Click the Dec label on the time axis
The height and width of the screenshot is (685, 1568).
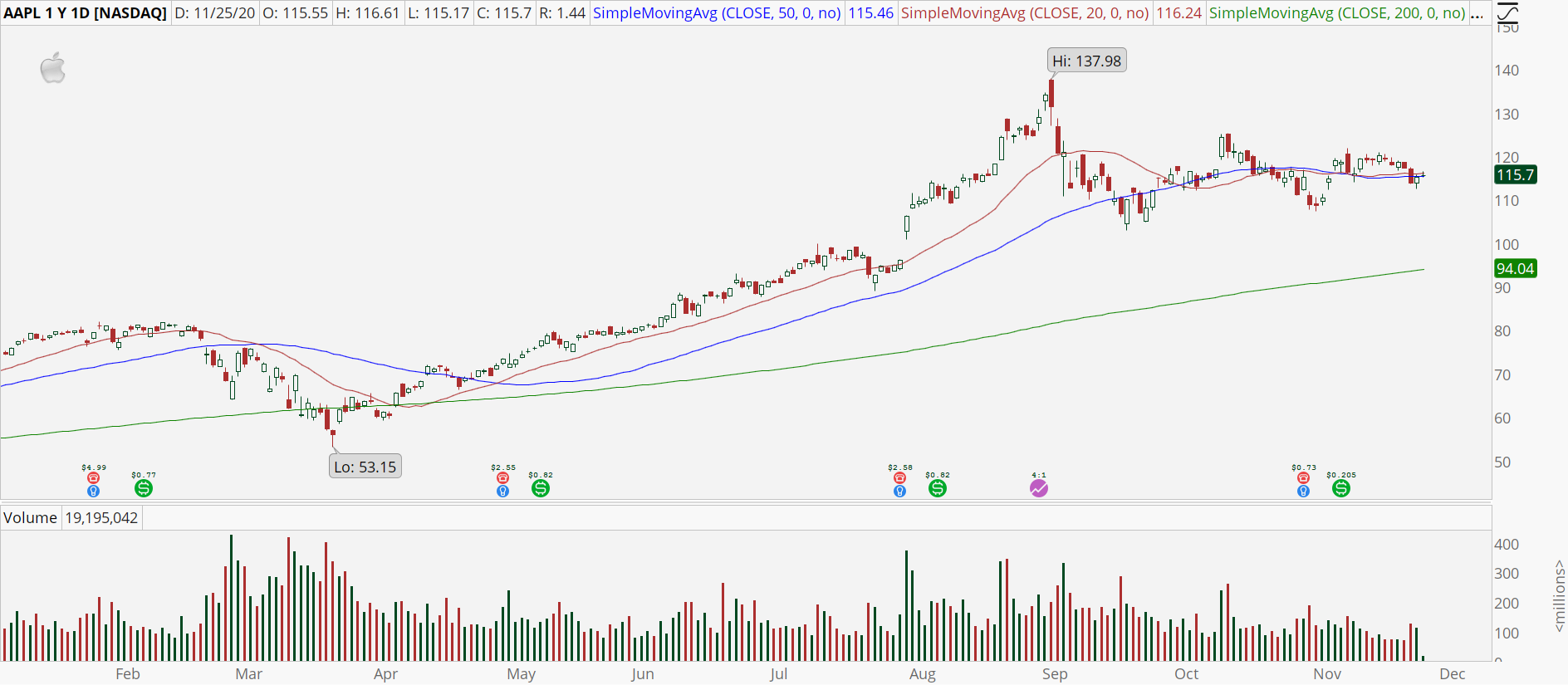(x=1453, y=674)
